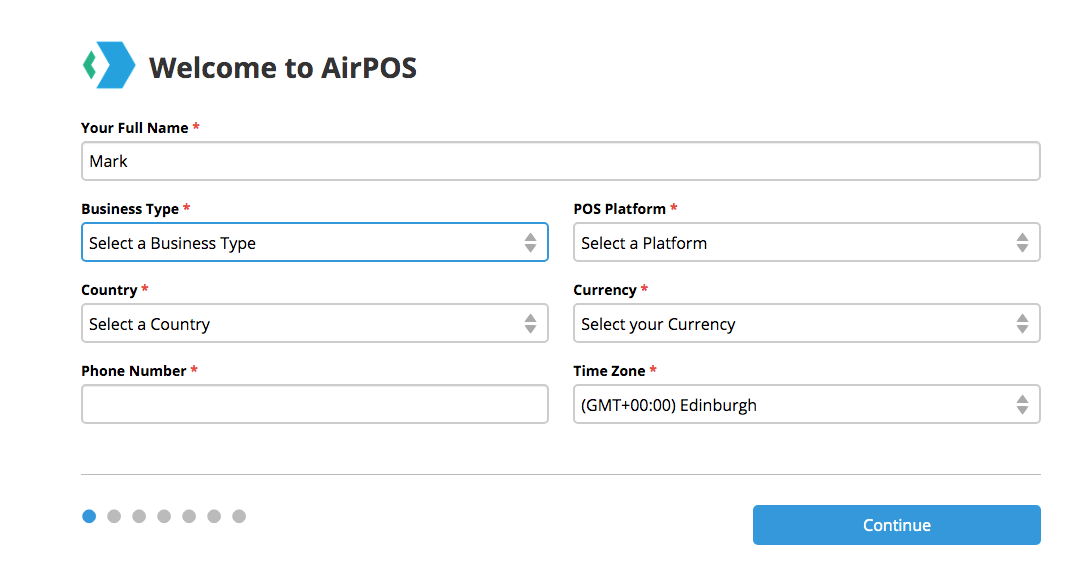Click the fifth progress dot
1072x574 pixels.
tap(189, 516)
